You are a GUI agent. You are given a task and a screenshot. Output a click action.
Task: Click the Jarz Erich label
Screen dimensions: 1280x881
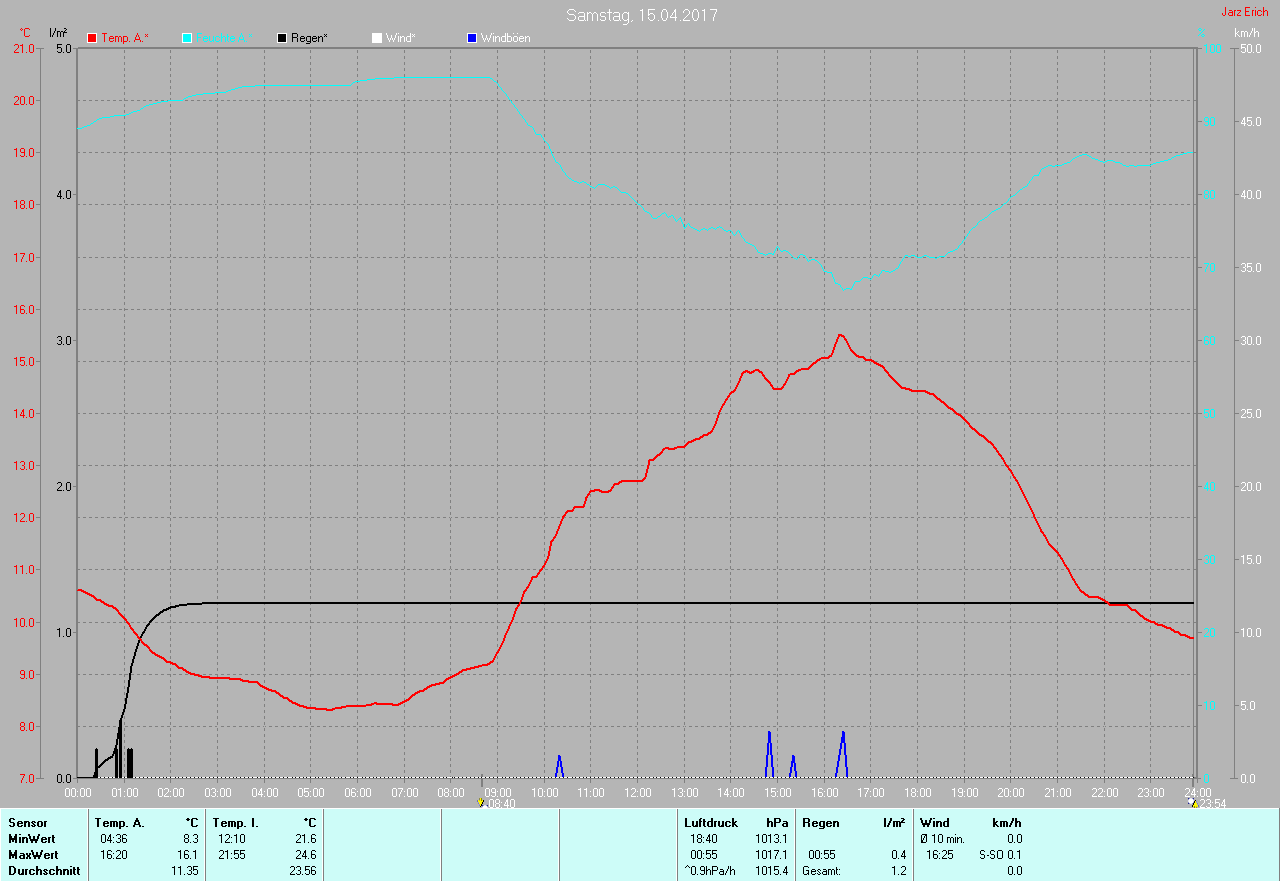1244,12
